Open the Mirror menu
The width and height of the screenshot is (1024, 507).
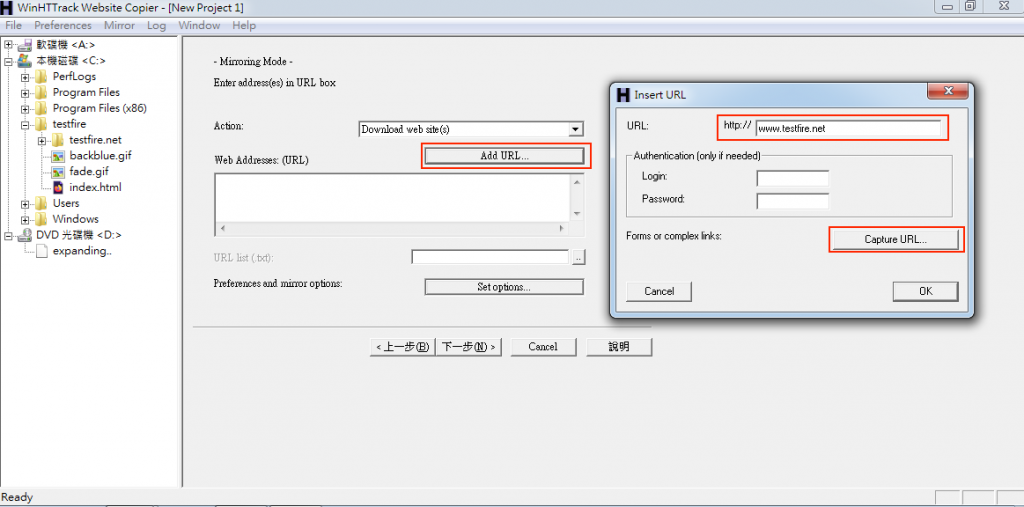[120, 25]
